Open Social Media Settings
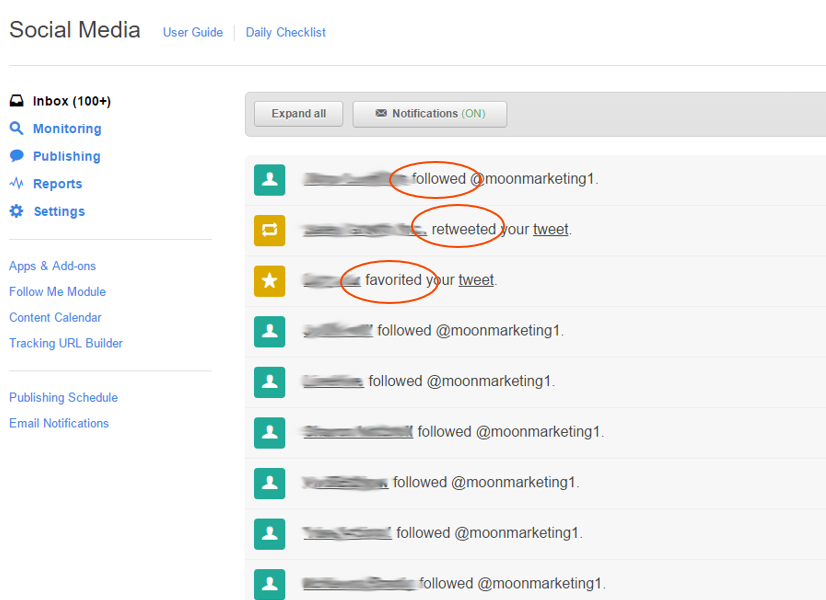Image resolution: width=826 pixels, height=600 pixels. [x=59, y=211]
